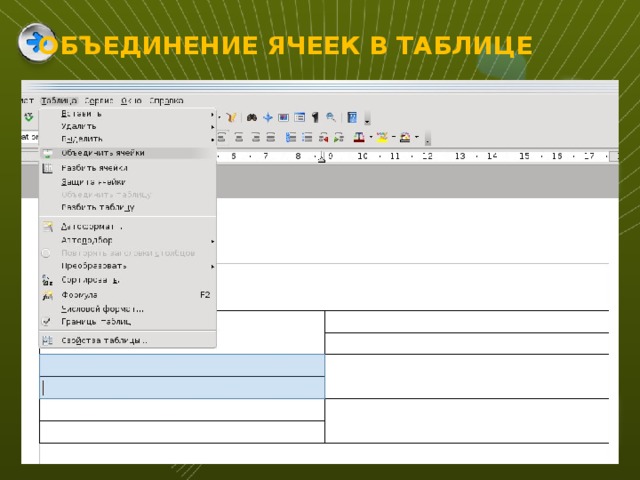Viewport: 640px width, 480px height.
Task: Open the Navigator star icon
Action: (x=268, y=118)
